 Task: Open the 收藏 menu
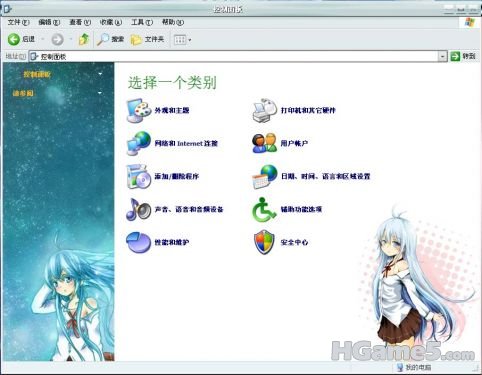click(111, 22)
